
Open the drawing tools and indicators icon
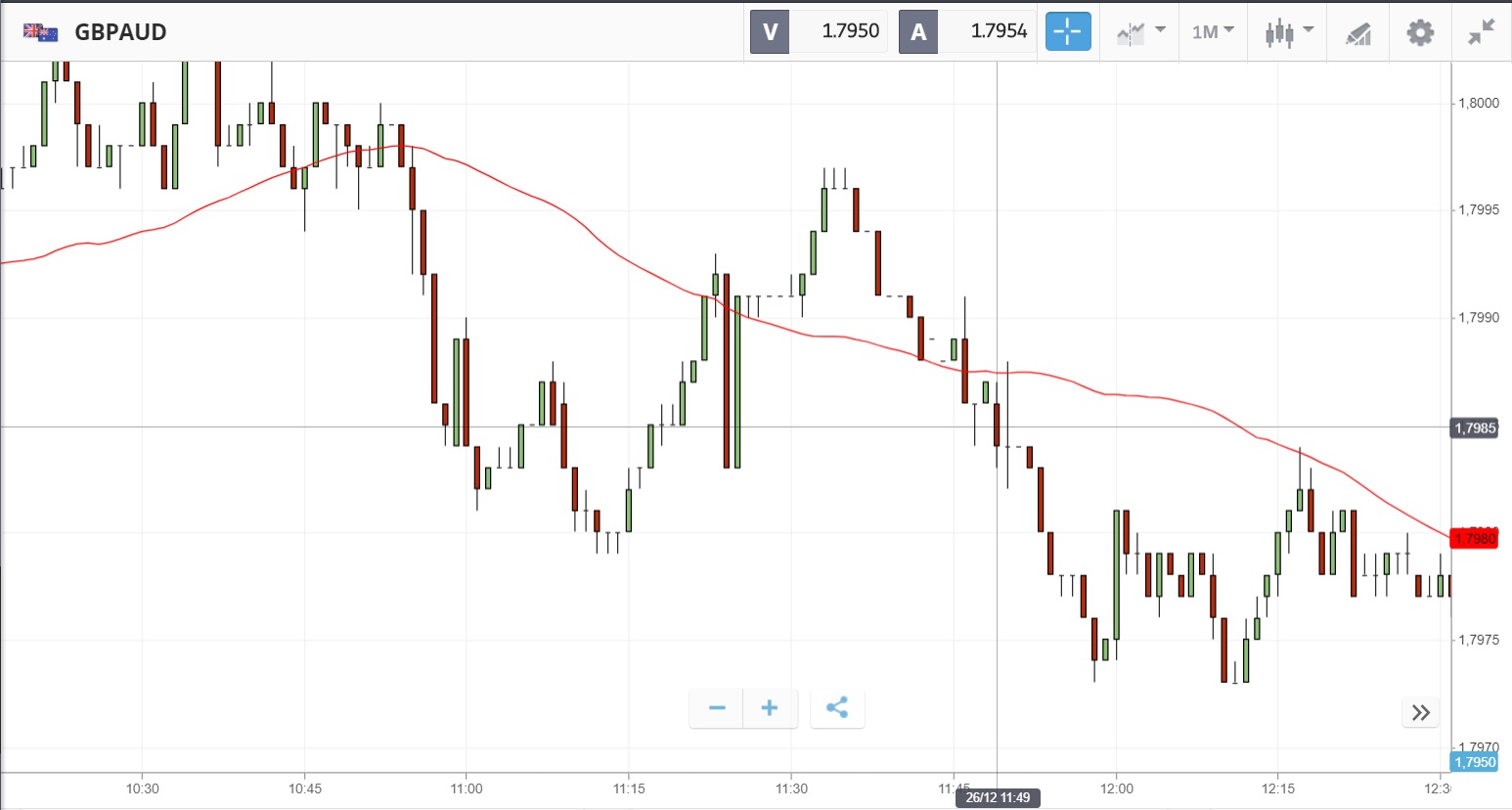[x=1357, y=33]
